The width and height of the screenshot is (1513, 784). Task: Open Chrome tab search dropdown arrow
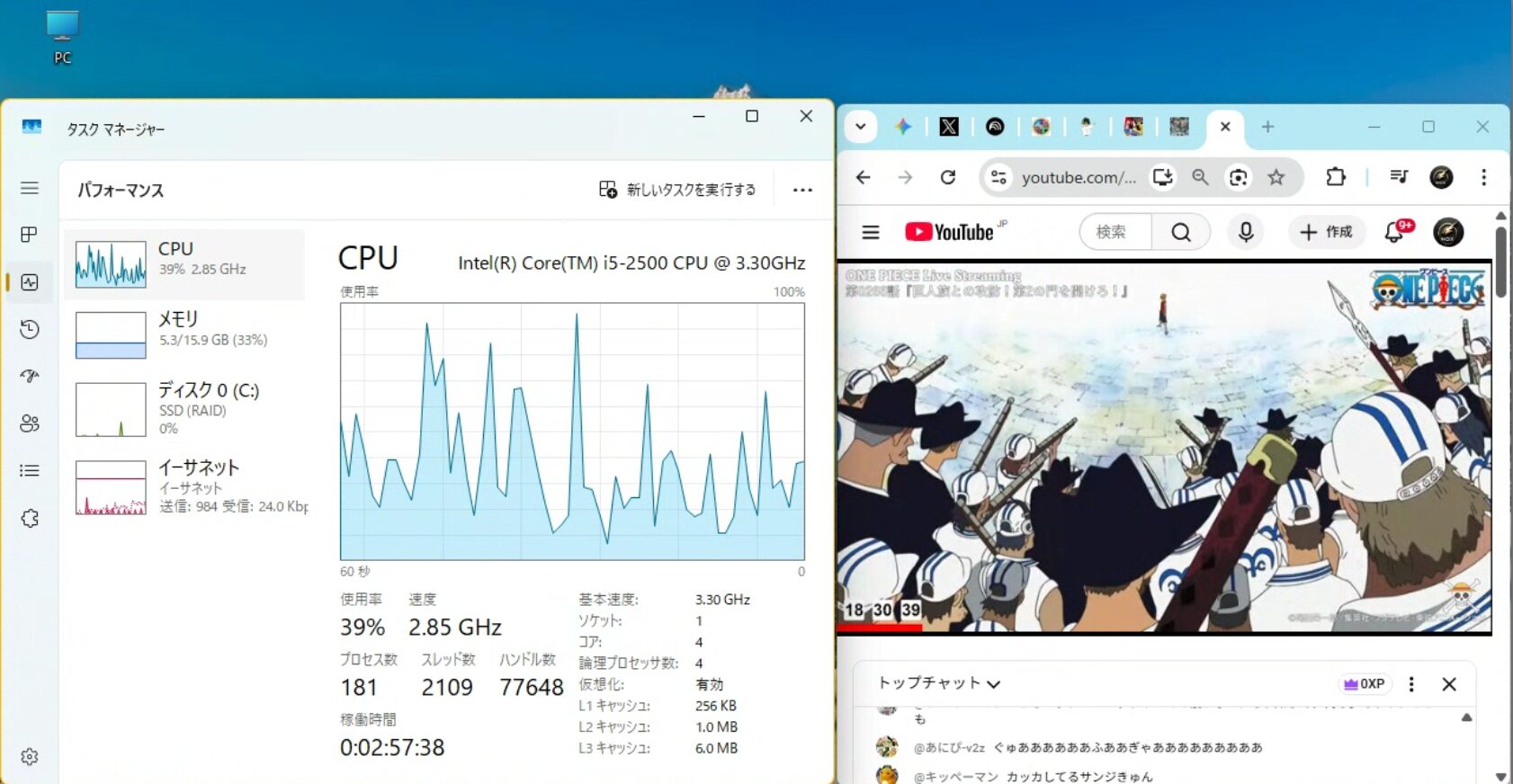coord(860,127)
